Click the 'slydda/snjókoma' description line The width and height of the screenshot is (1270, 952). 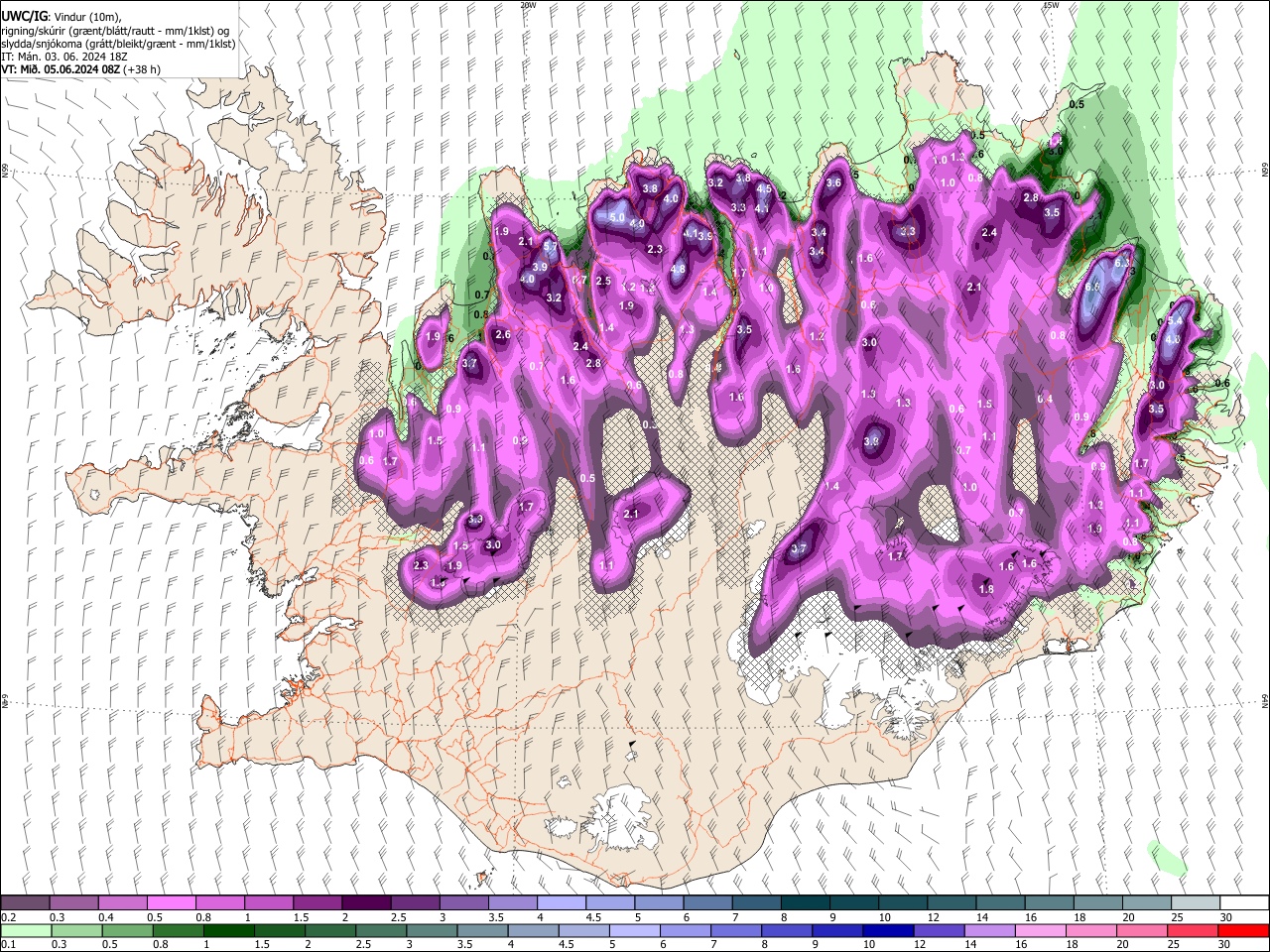[x=118, y=44]
